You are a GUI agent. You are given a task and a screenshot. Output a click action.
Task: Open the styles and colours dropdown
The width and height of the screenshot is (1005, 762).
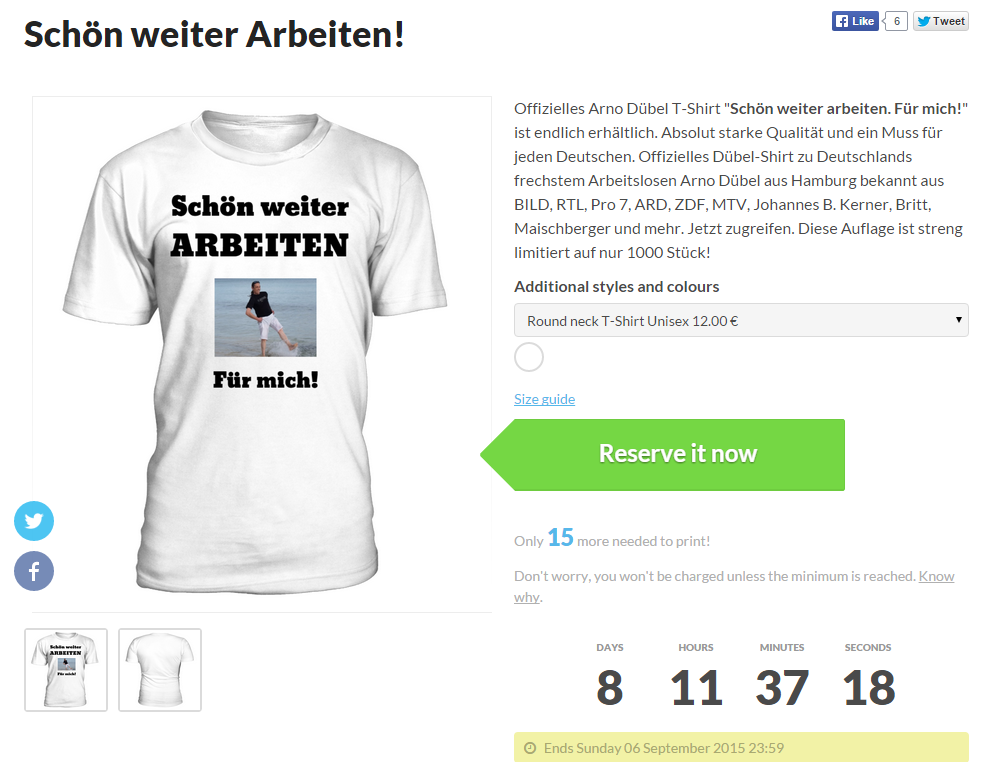coord(741,320)
